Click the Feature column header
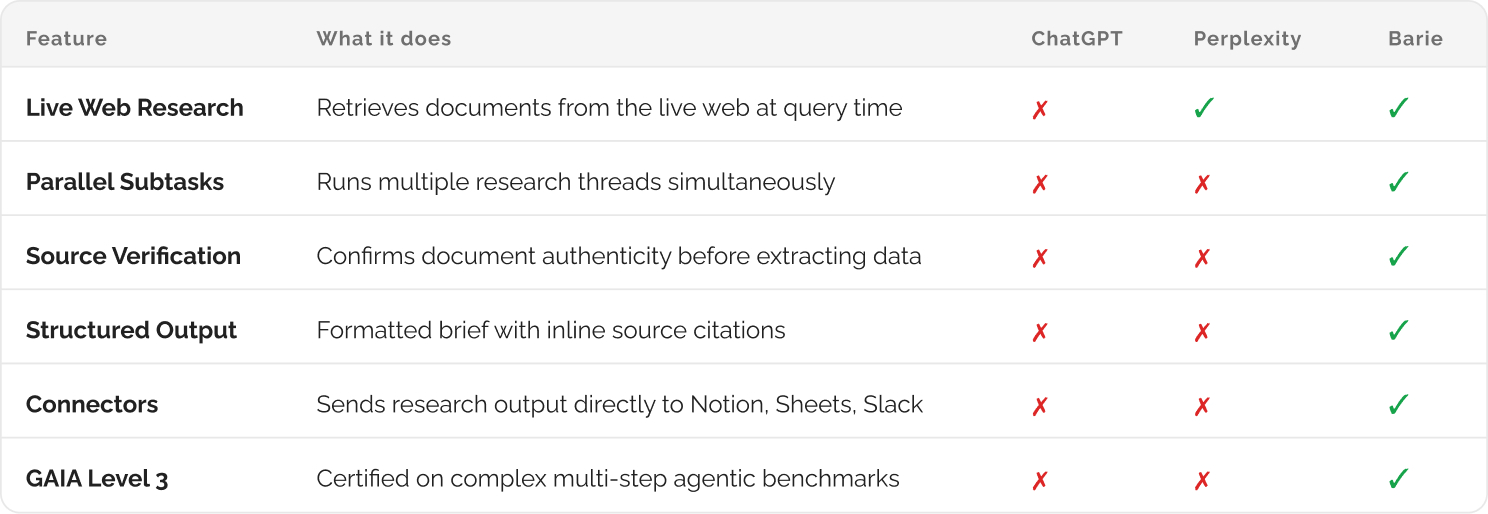The image size is (1488, 514). (66, 39)
